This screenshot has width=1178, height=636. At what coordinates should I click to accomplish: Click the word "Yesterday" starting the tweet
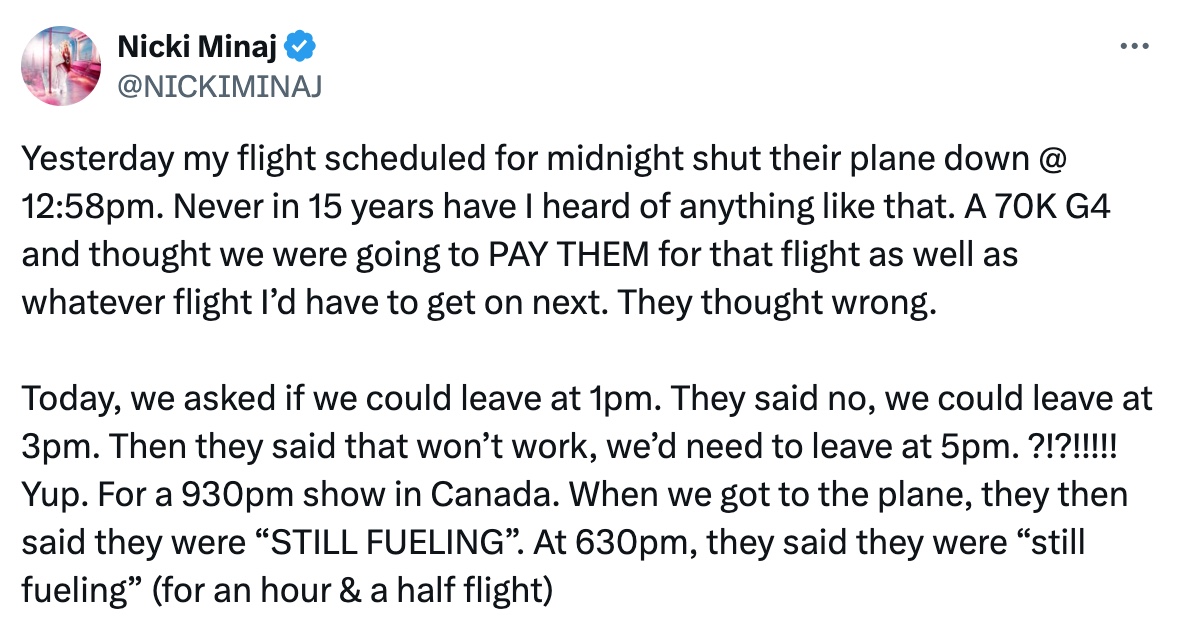click(x=98, y=160)
